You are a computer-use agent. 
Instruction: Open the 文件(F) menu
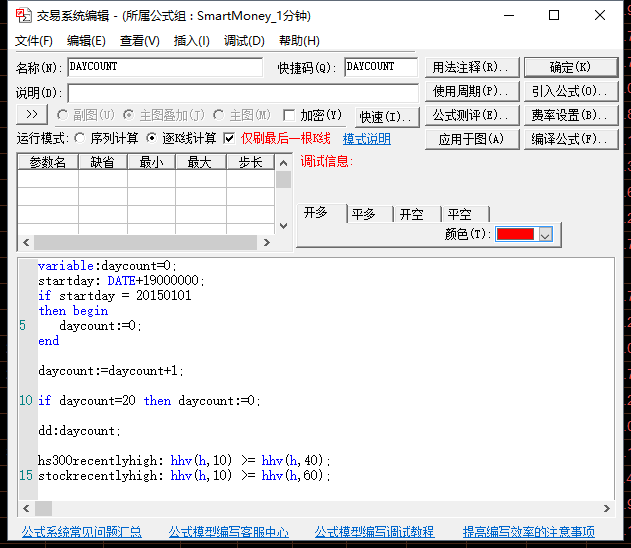[34, 41]
